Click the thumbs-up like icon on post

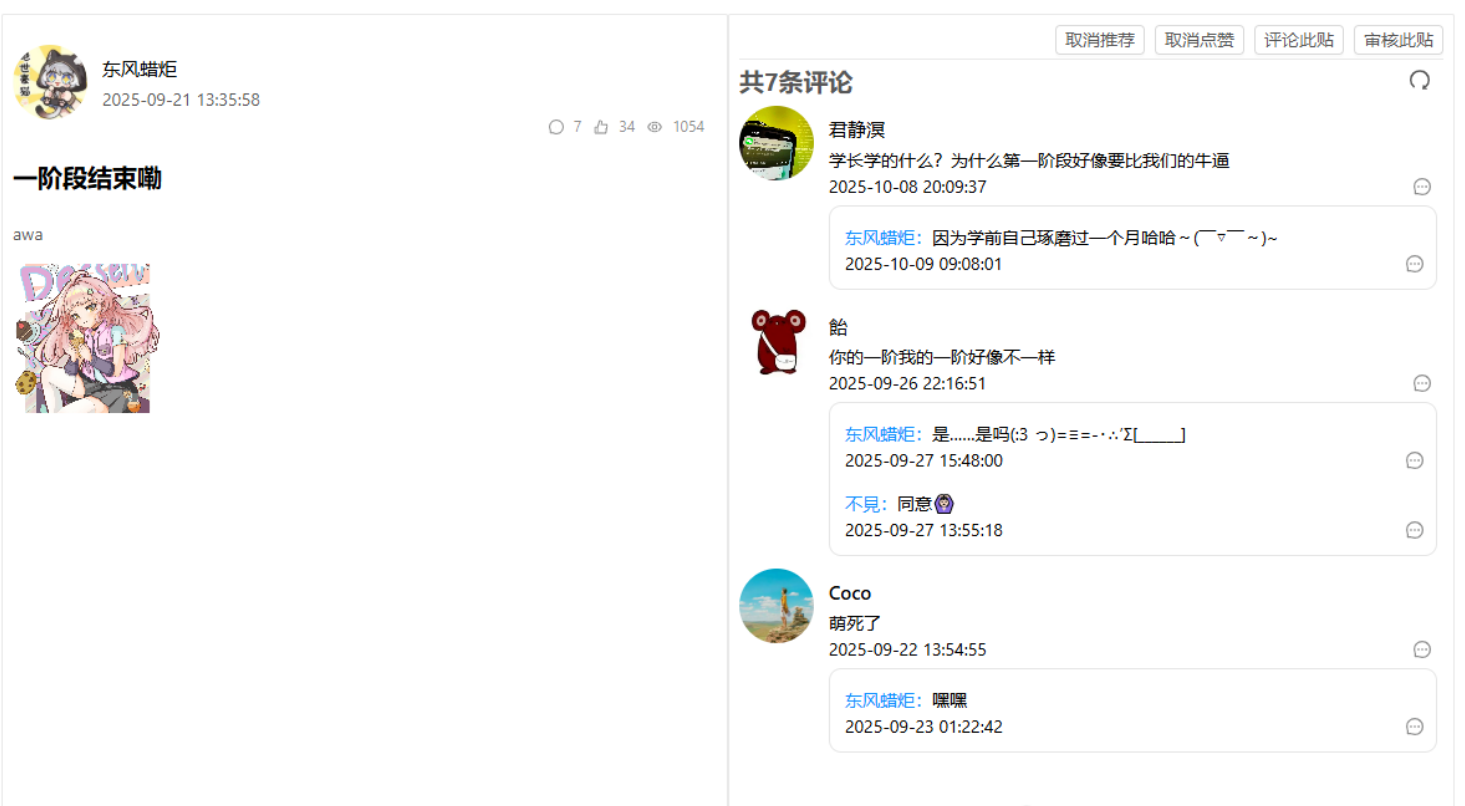(x=601, y=127)
